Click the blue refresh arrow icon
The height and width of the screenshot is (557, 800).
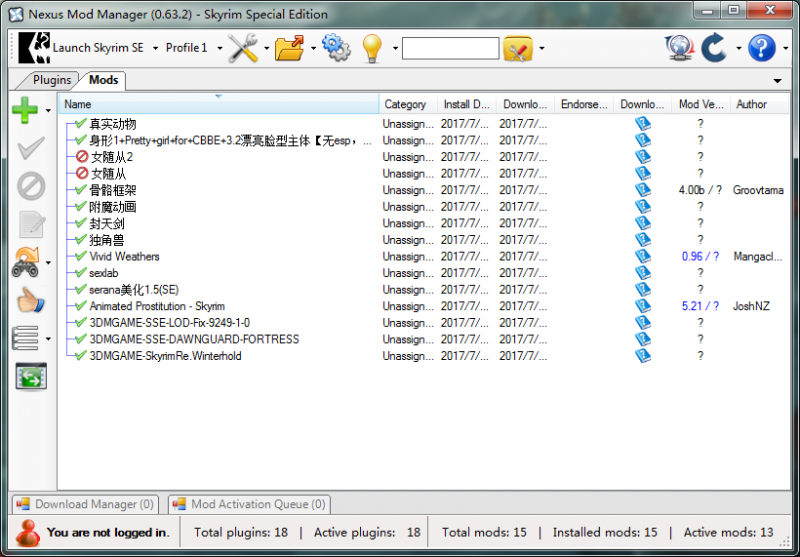[713, 48]
